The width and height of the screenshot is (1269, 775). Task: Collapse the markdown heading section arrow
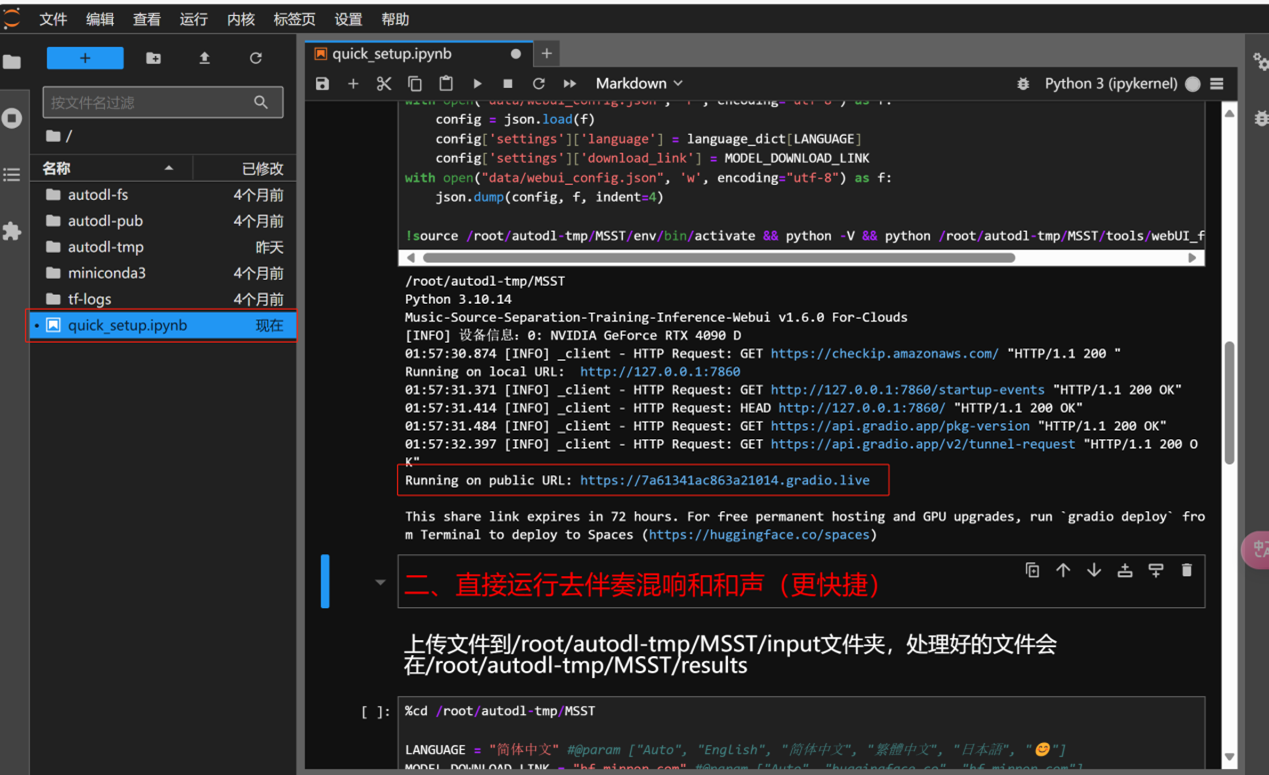click(380, 582)
